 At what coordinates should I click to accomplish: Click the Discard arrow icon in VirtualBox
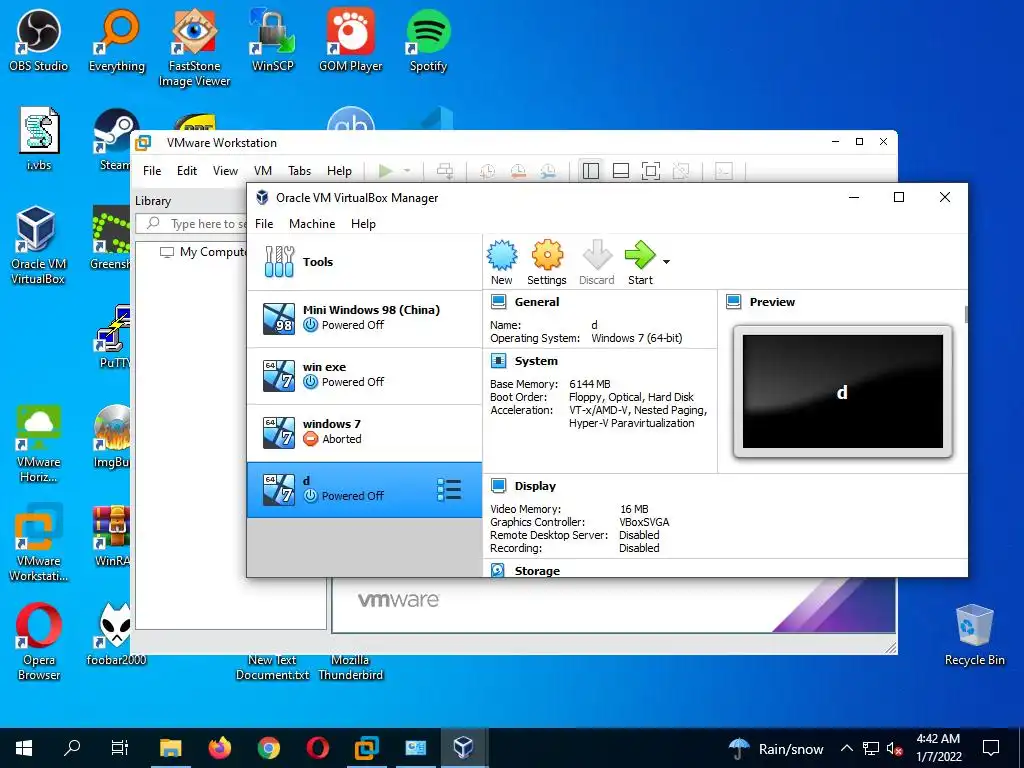coord(597,263)
